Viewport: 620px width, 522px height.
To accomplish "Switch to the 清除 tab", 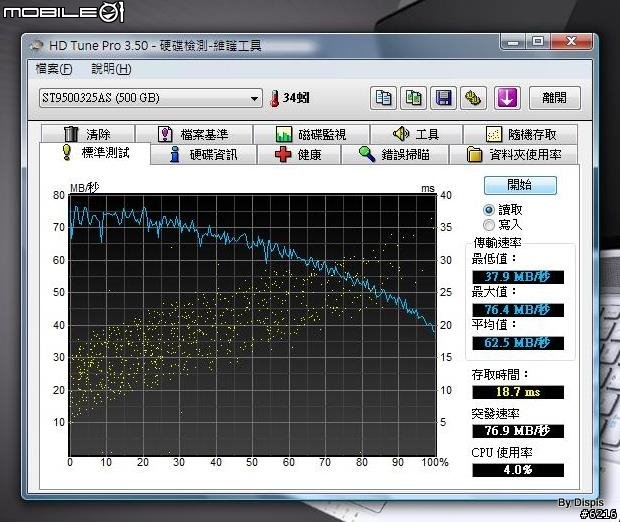I will pyautogui.click(x=88, y=134).
